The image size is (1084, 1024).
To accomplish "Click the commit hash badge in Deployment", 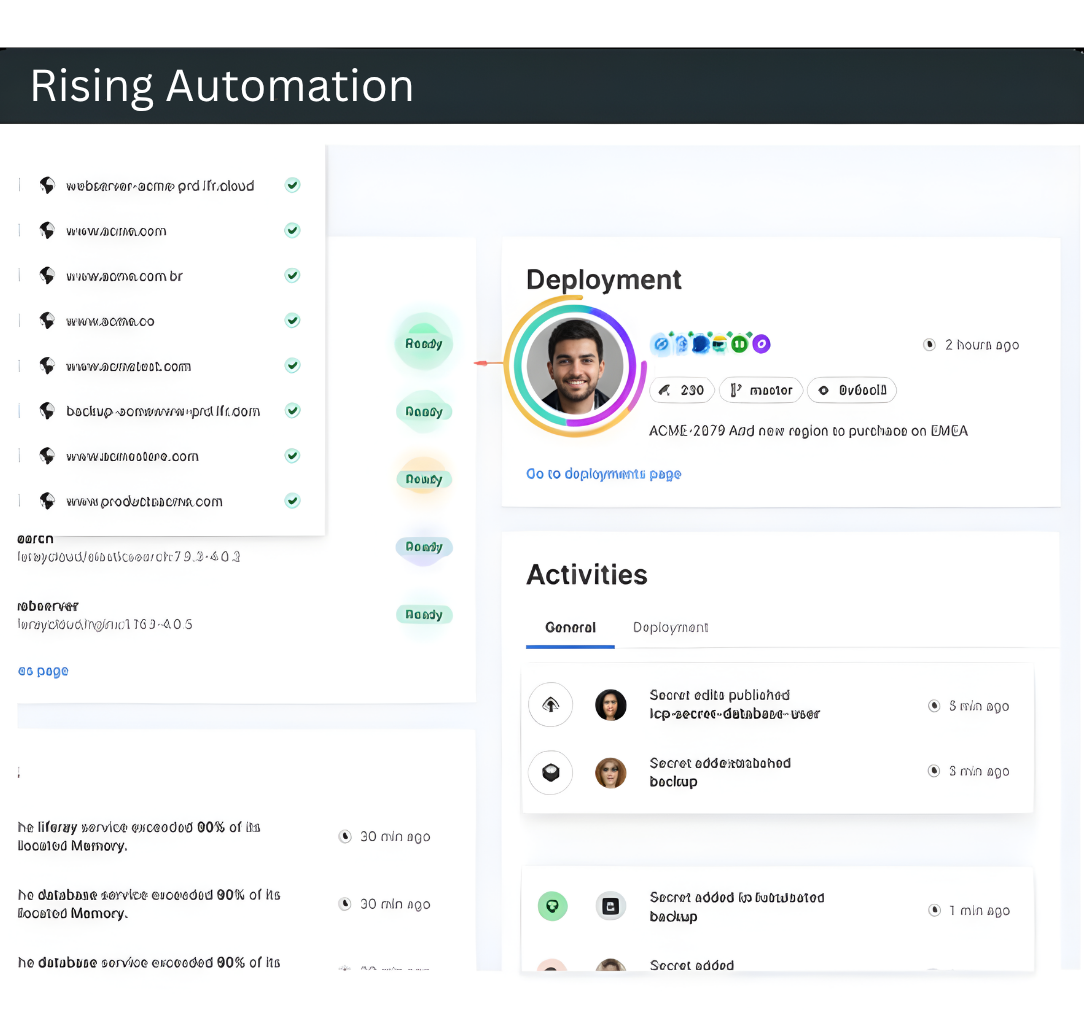I will (x=852, y=391).
